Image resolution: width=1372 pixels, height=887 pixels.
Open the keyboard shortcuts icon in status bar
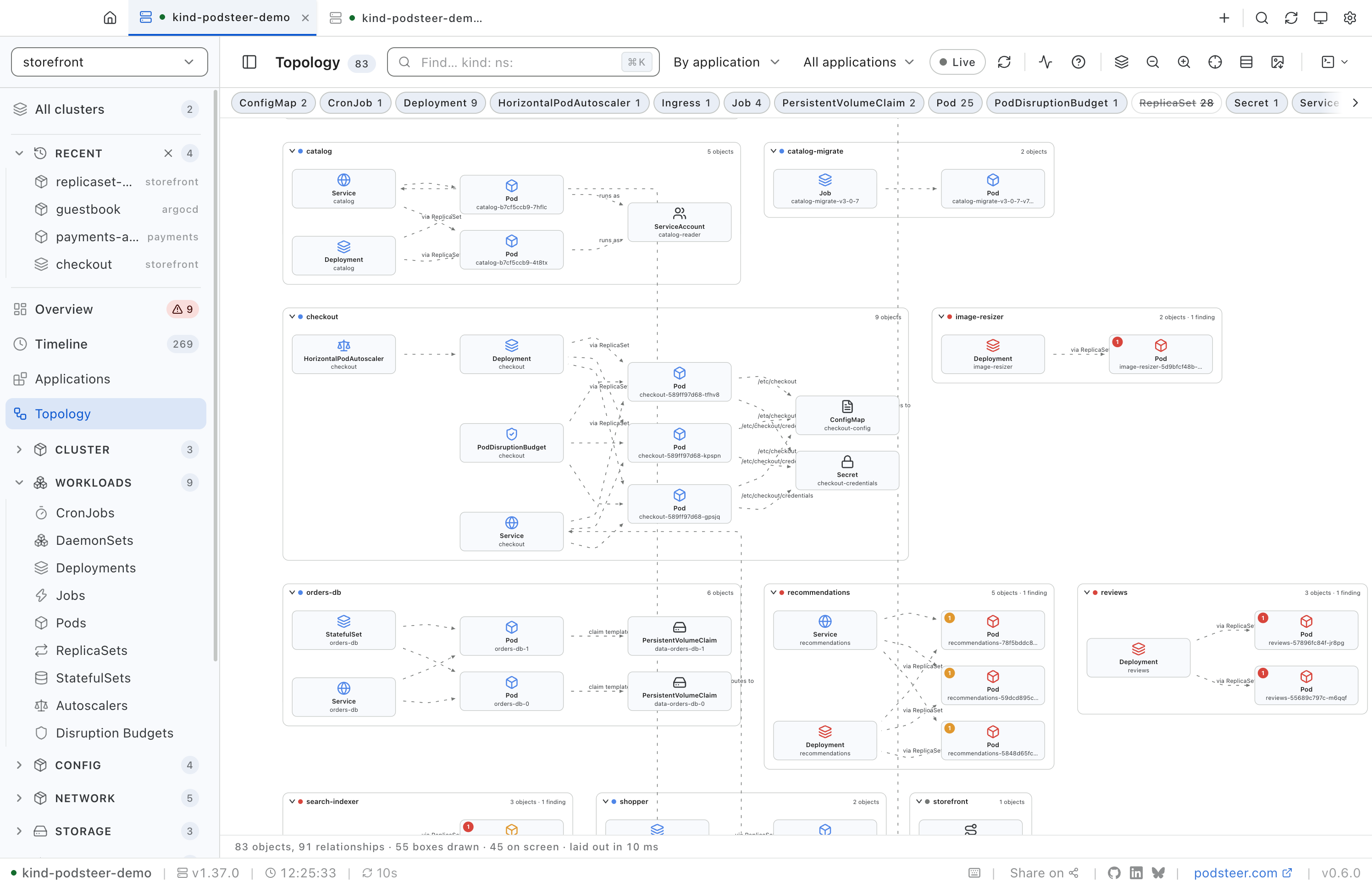click(974, 873)
